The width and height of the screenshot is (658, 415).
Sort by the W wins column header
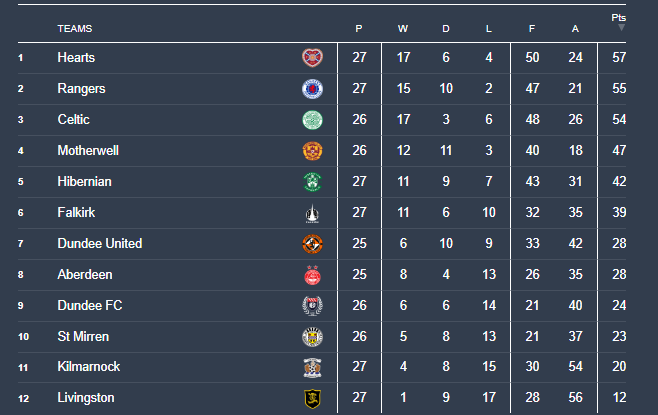(x=403, y=28)
